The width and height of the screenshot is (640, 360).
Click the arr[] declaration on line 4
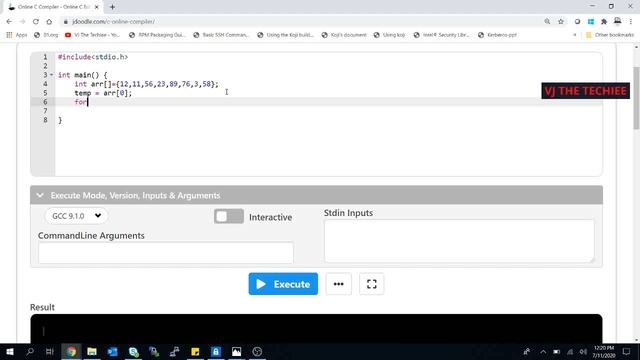point(146,84)
